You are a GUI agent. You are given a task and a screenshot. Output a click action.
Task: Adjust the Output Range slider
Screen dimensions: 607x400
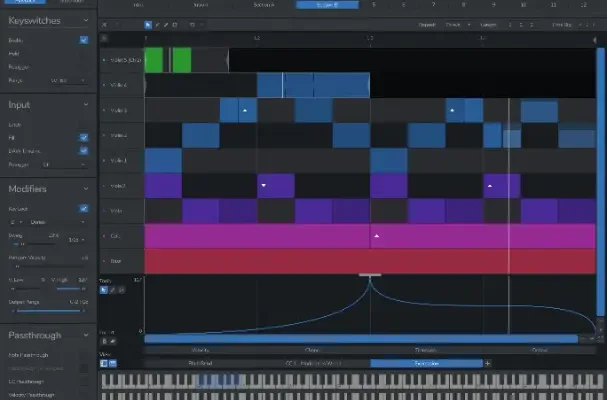50,309
